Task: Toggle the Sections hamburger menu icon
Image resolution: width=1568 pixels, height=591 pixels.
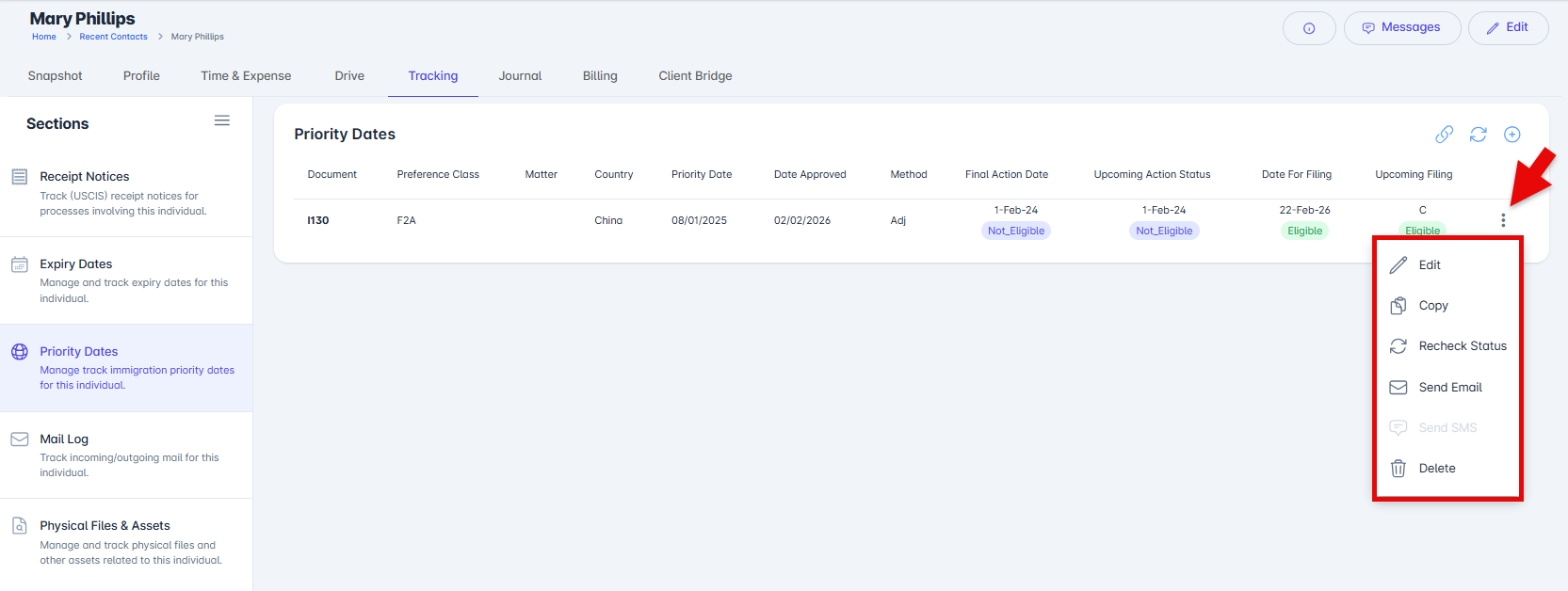Action: (x=222, y=120)
